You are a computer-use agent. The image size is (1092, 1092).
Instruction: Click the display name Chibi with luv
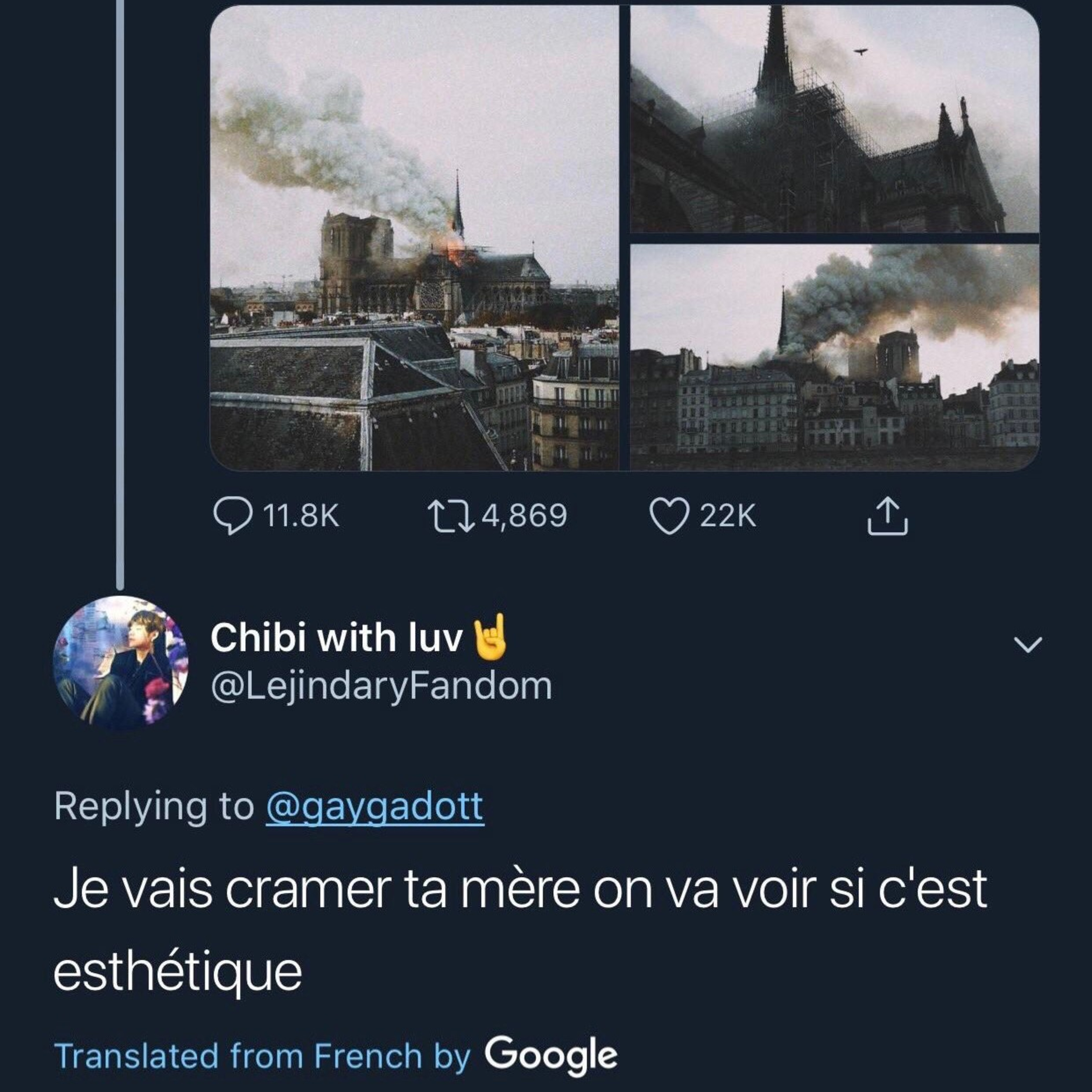[x=336, y=638]
